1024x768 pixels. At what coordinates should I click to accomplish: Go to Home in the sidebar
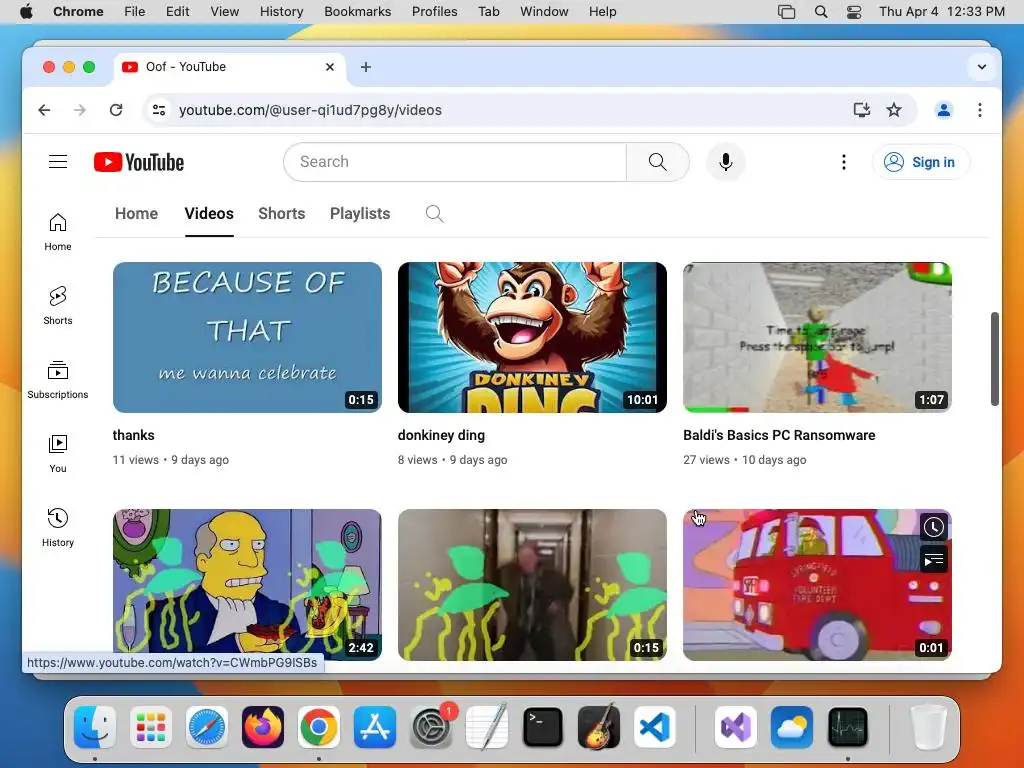coord(58,232)
